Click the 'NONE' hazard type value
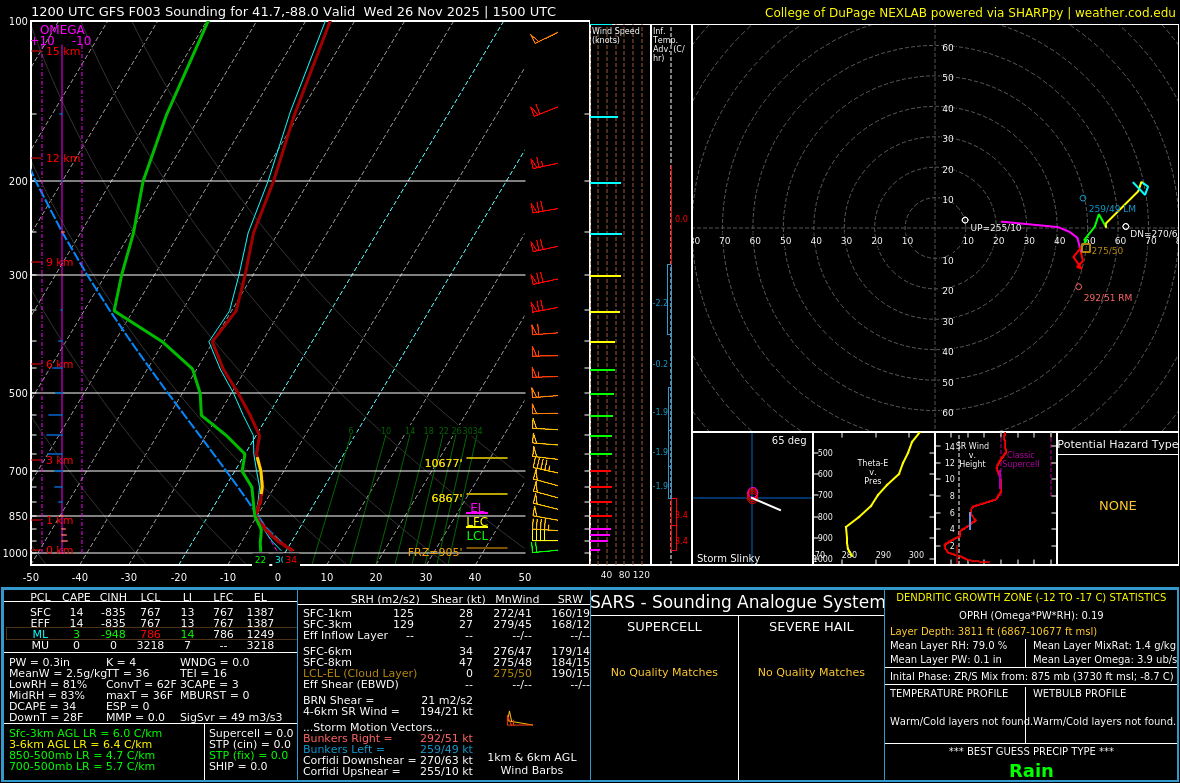This screenshot has width=1180, height=783. click(1118, 506)
